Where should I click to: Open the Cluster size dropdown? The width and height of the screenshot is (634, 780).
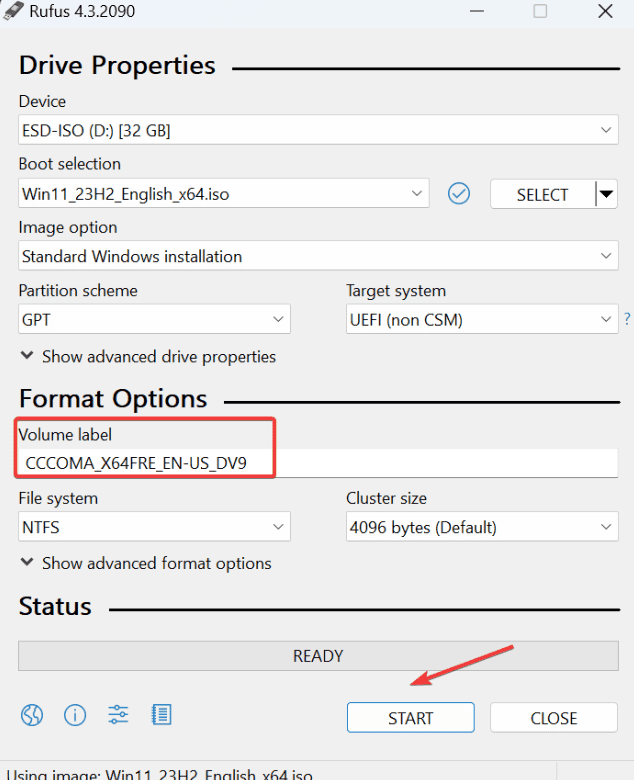pyautogui.click(x=481, y=527)
